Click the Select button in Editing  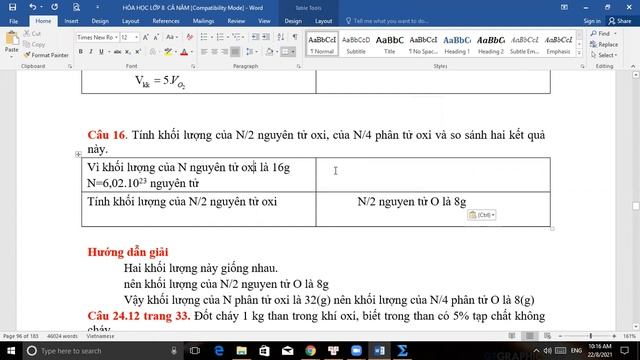[604, 55]
